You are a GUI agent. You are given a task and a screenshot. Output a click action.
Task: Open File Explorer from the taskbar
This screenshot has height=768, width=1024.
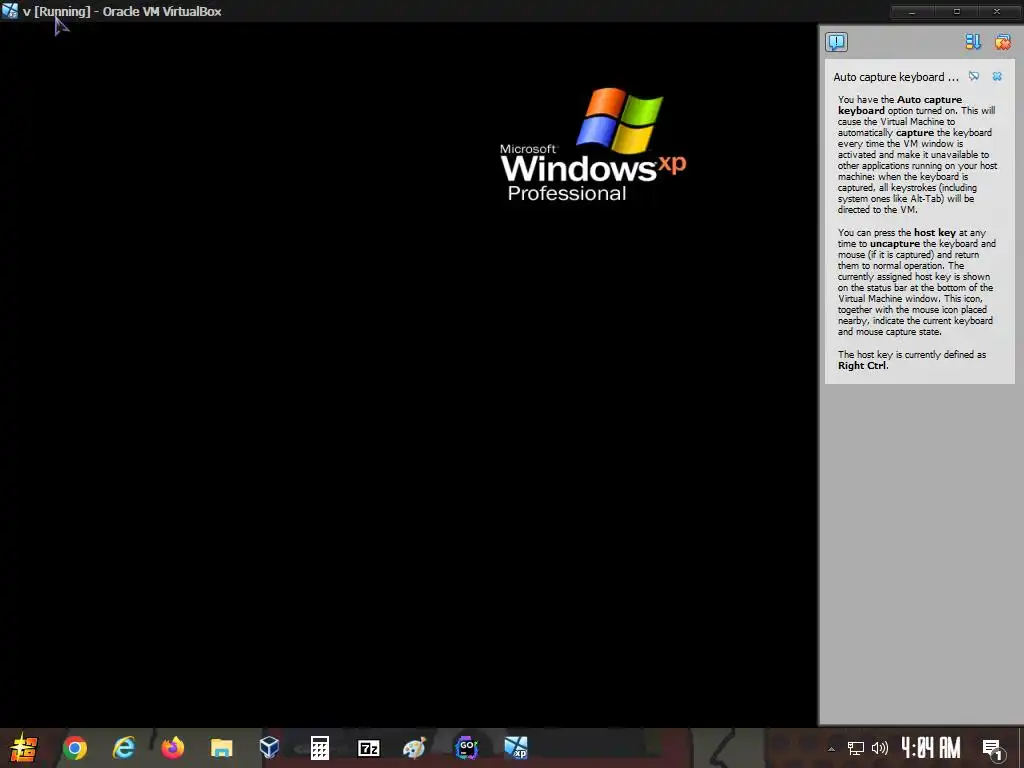tap(221, 748)
